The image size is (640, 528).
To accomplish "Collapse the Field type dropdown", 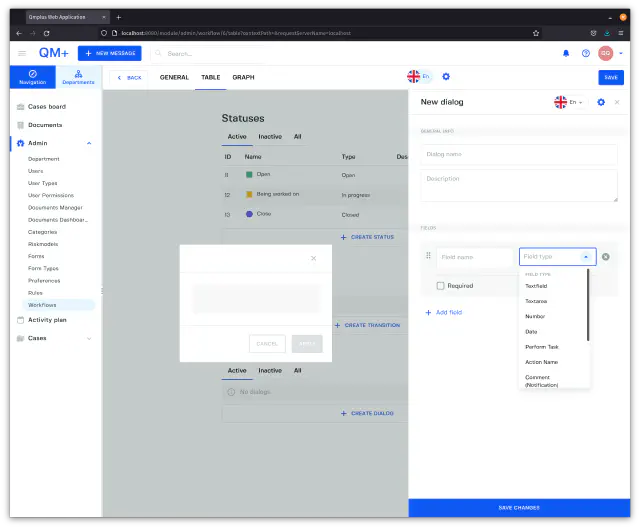I will click(586, 257).
